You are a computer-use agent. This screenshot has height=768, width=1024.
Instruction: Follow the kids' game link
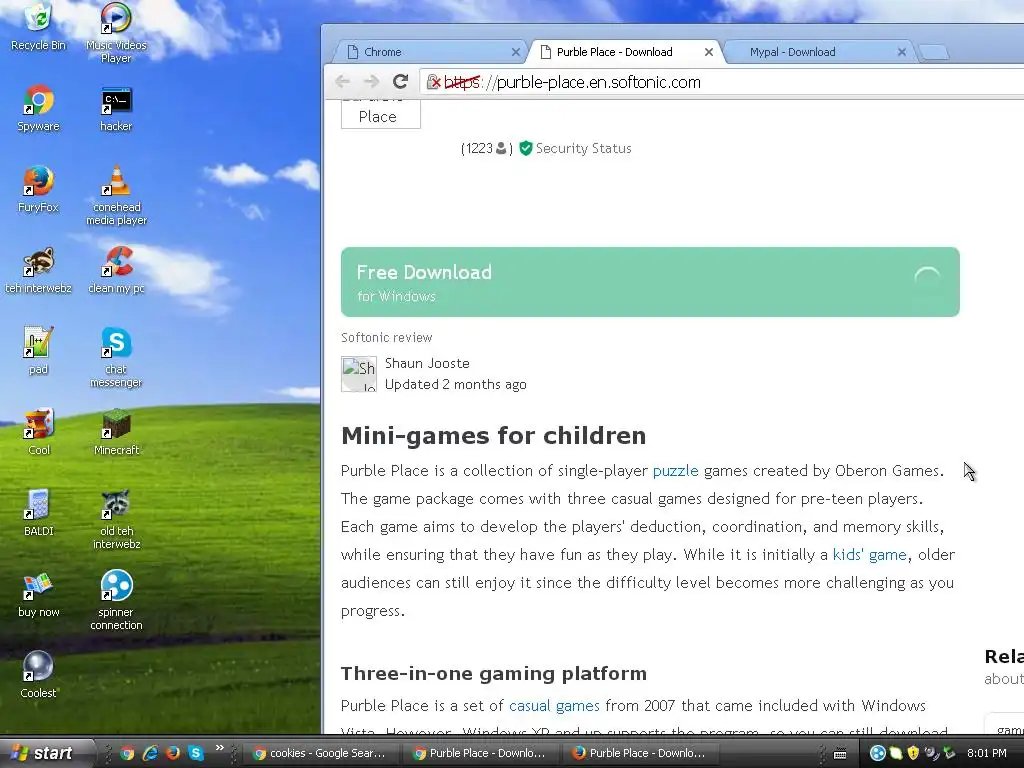click(869, 554)
